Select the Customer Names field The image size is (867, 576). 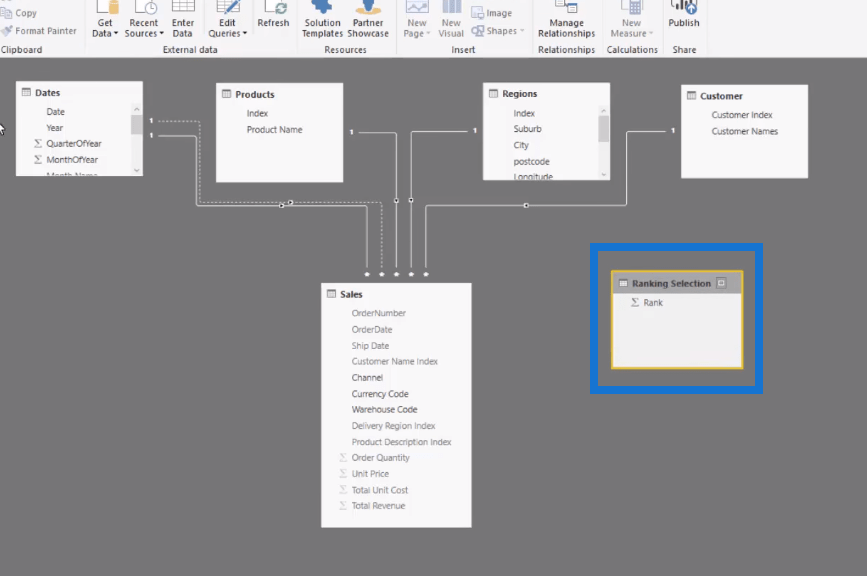744,132
